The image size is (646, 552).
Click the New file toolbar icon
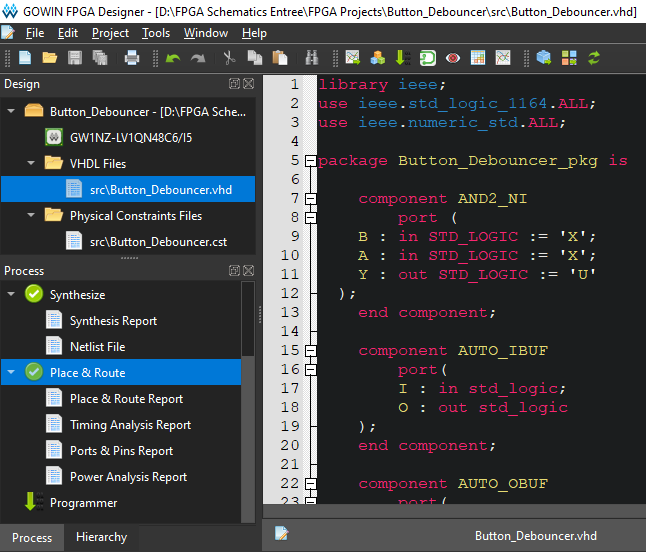click(x=25, y=58)
